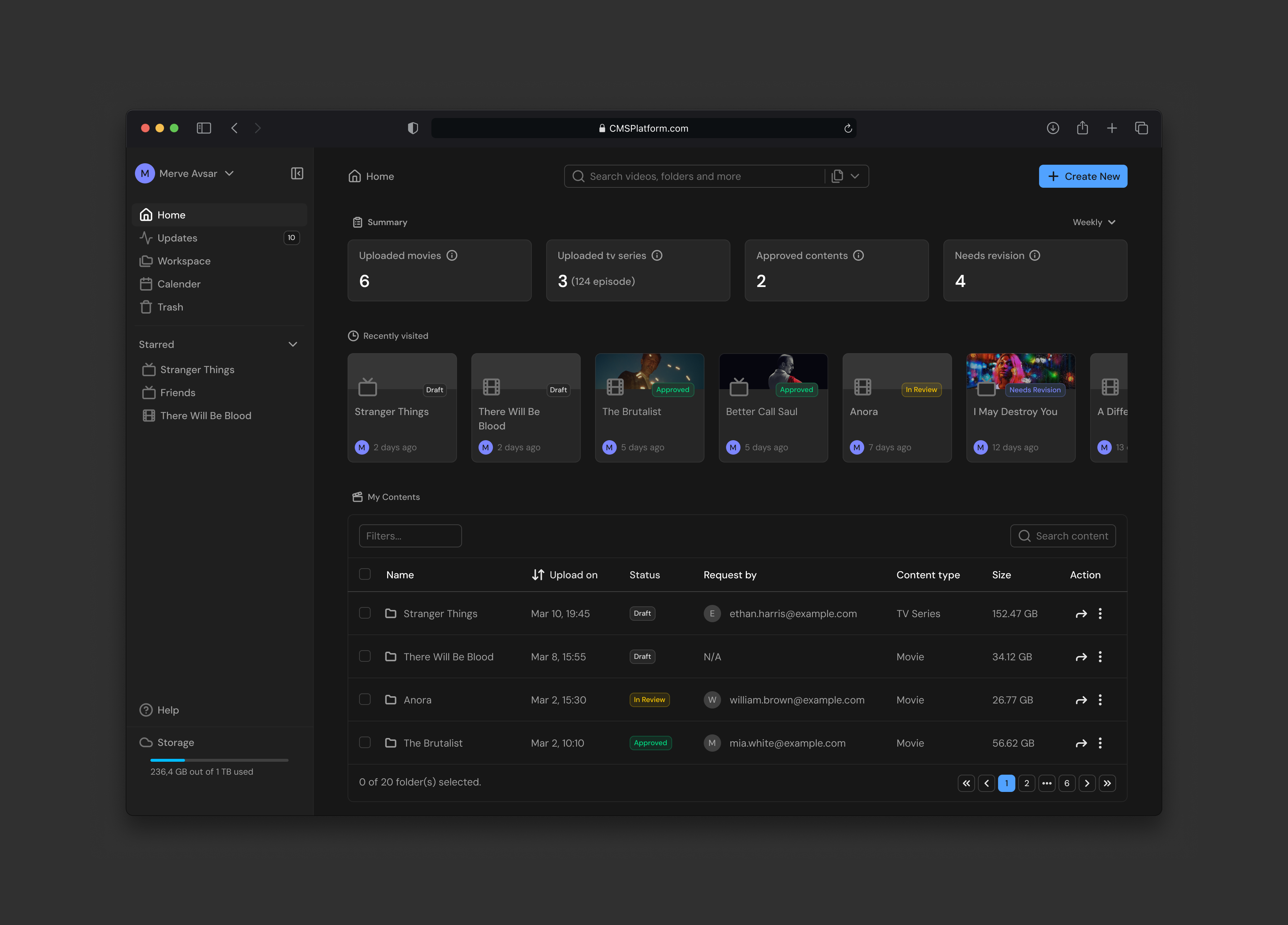Focus the Search content field
Viewport: 1288px width, 925px height.
coord(1062,536)
